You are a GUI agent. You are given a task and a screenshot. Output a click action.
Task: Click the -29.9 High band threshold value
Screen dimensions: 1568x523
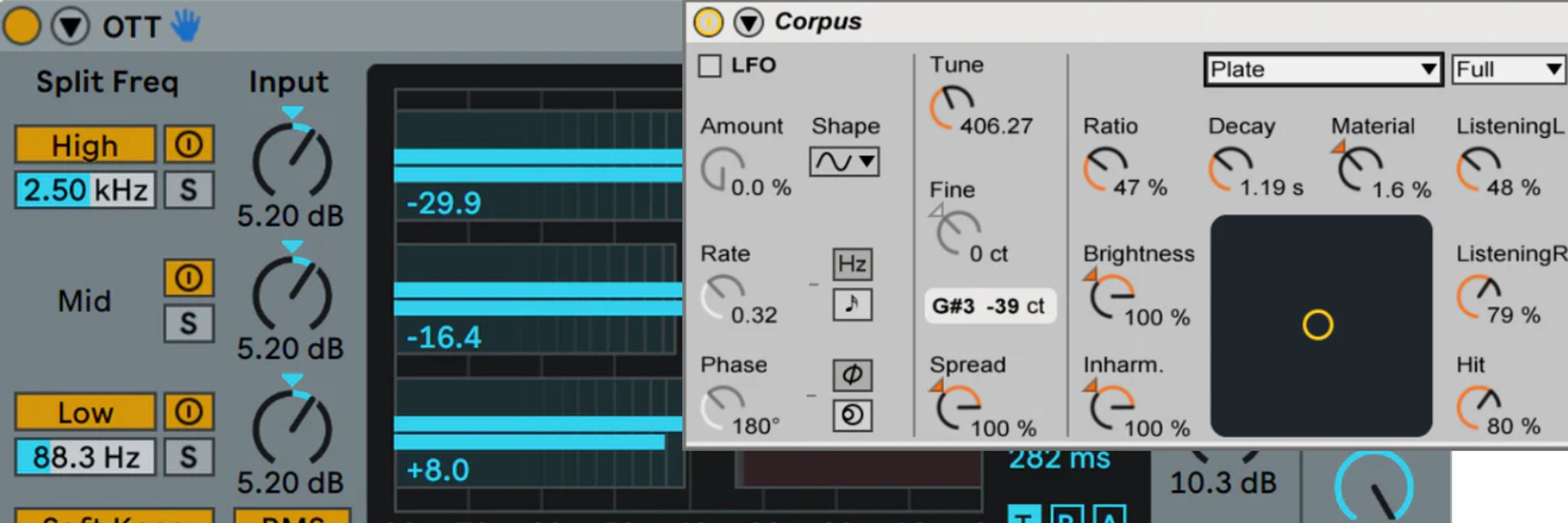(x=444, y=203)
